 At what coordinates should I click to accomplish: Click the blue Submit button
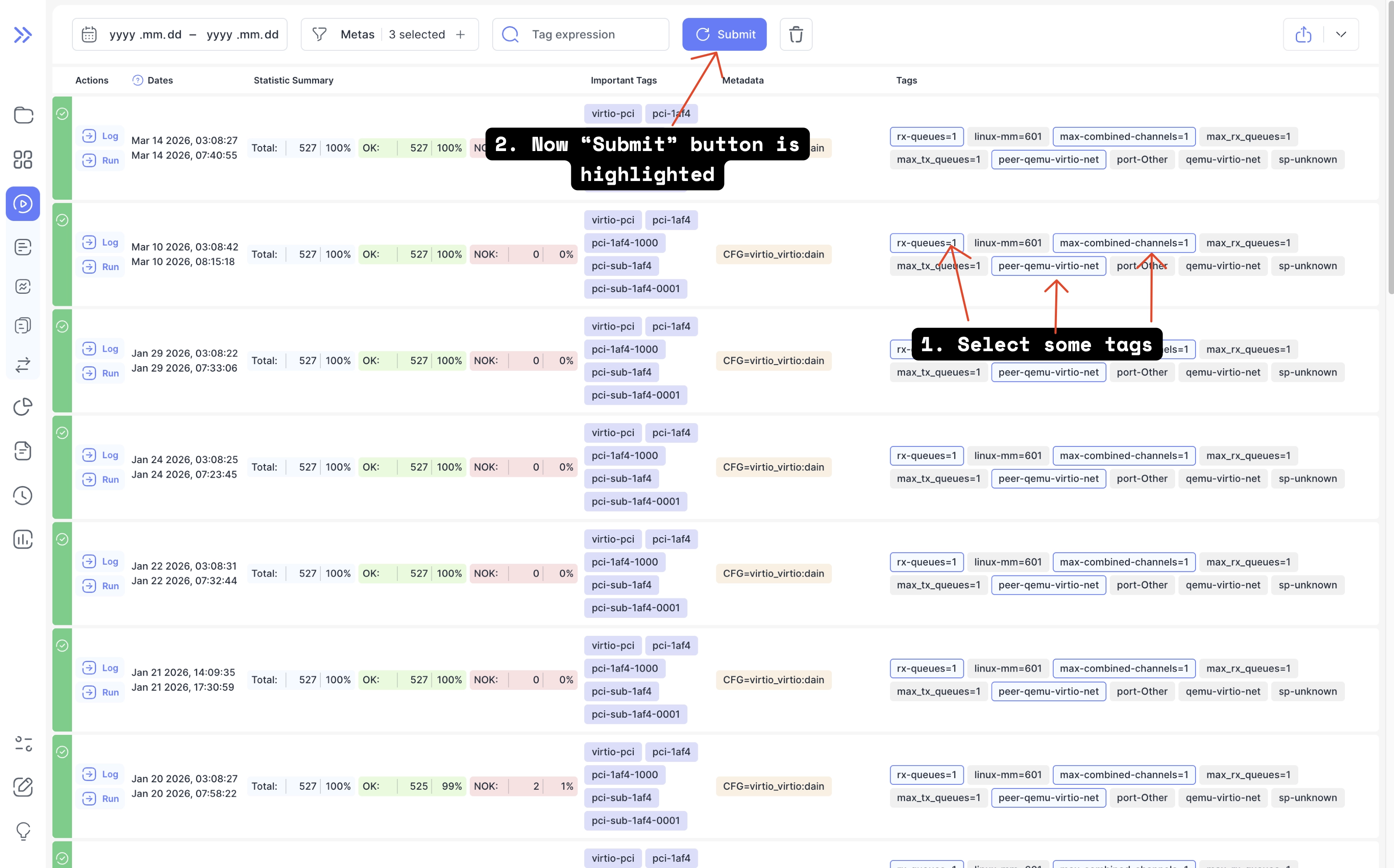pos(724,35)
